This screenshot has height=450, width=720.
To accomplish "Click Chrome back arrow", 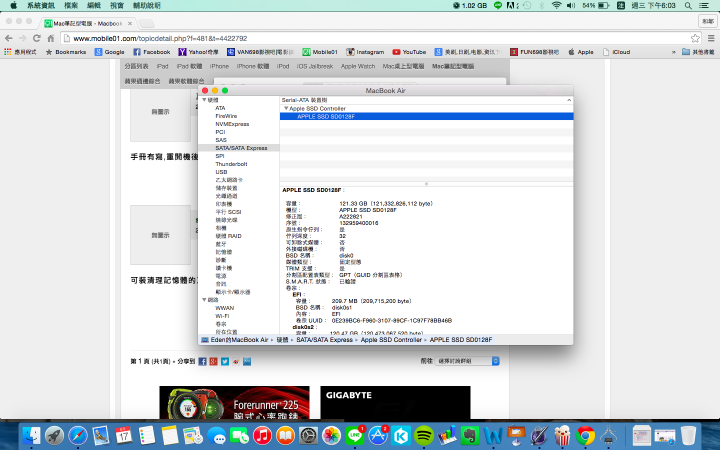I will coord(9,38).
